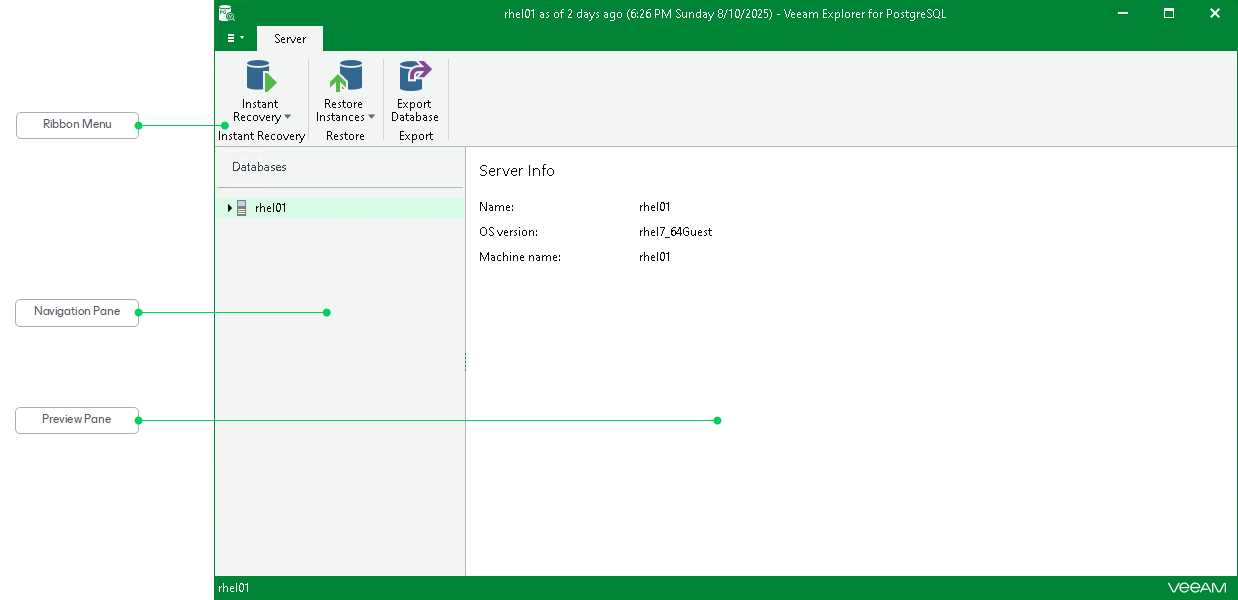
Task: Select rhel01 in the Databases pane
Action: click(x=270, y=207)
